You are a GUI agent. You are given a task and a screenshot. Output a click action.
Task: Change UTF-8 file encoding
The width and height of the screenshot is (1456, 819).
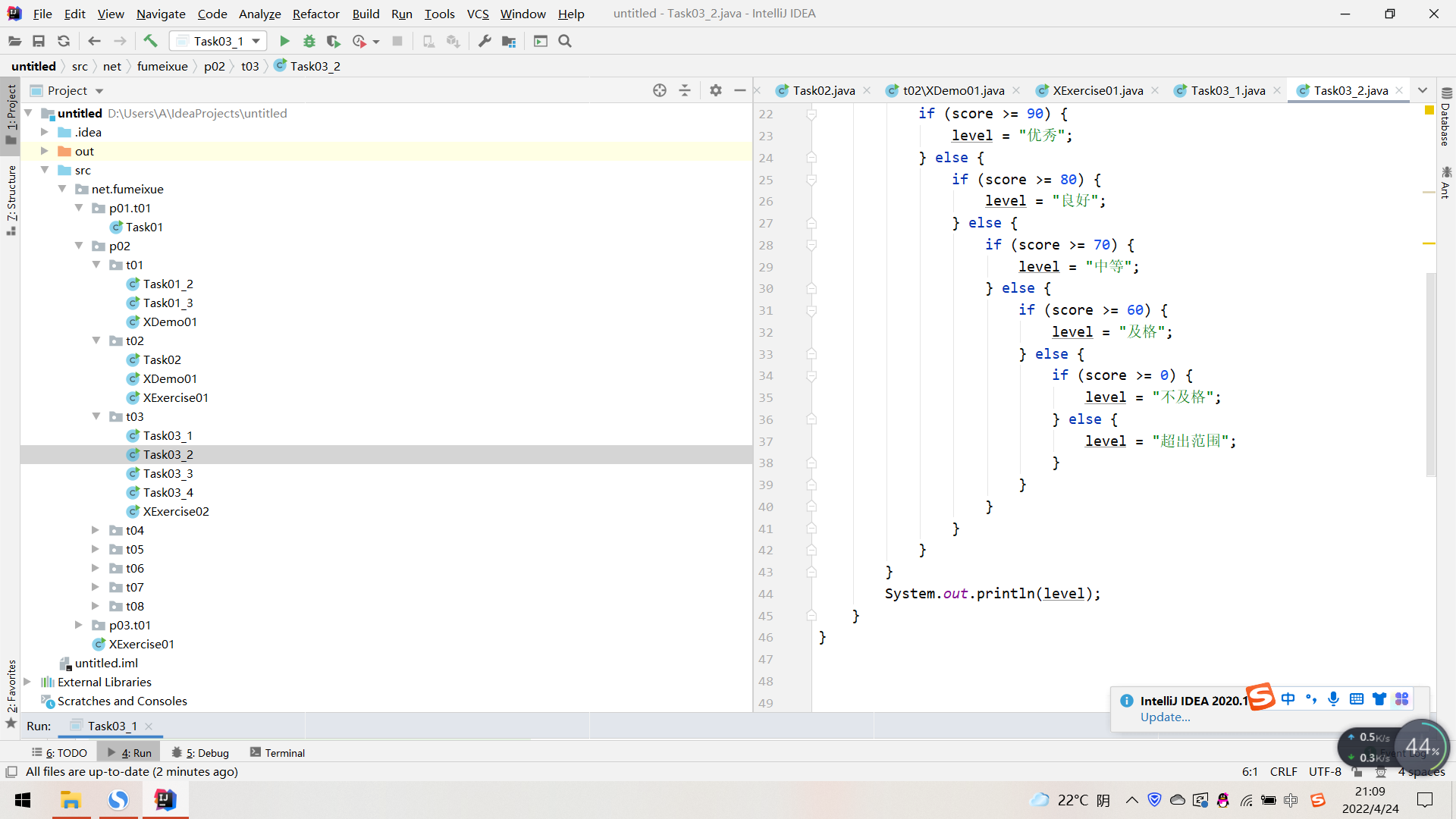1325,772
